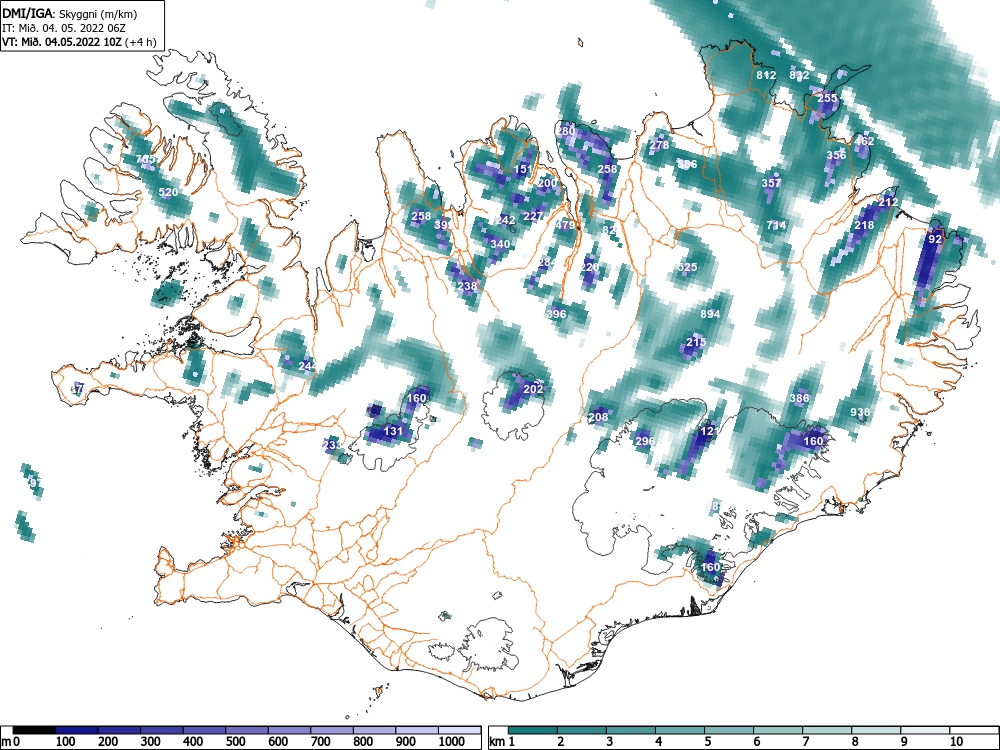Screen dimensions: 1000x750
Task: Select the '10' tick label on the km scale
Action: pyautogui.click(x=956, y=742)
